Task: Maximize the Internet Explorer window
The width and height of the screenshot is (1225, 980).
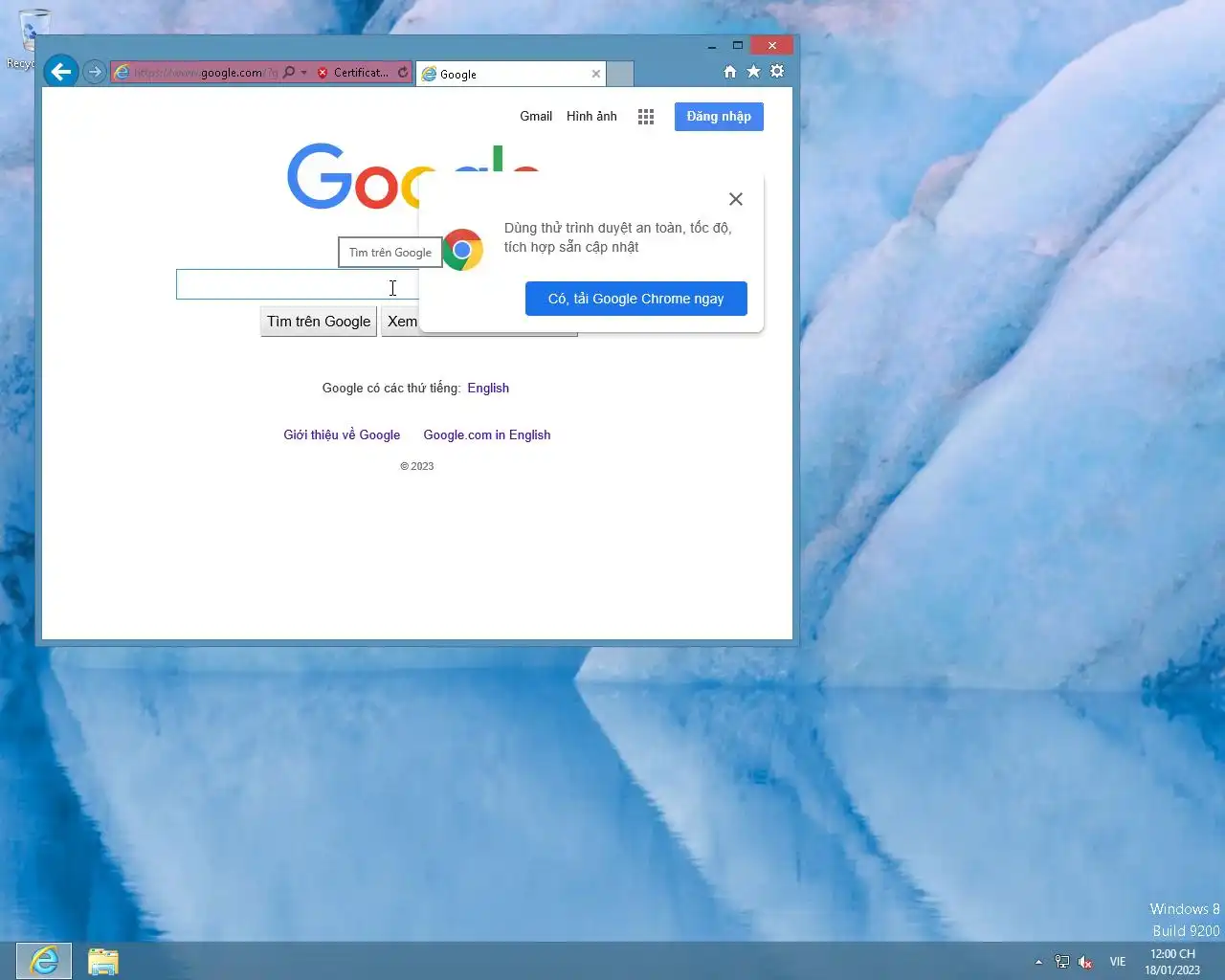Action: click(738, 45)
